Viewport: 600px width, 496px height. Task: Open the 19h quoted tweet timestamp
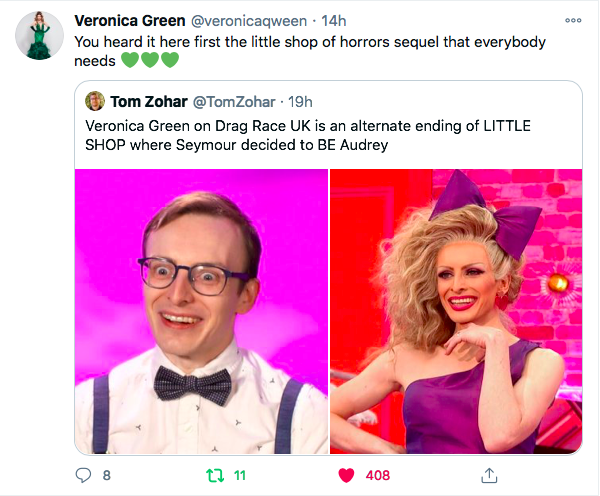tap(300, 102)
